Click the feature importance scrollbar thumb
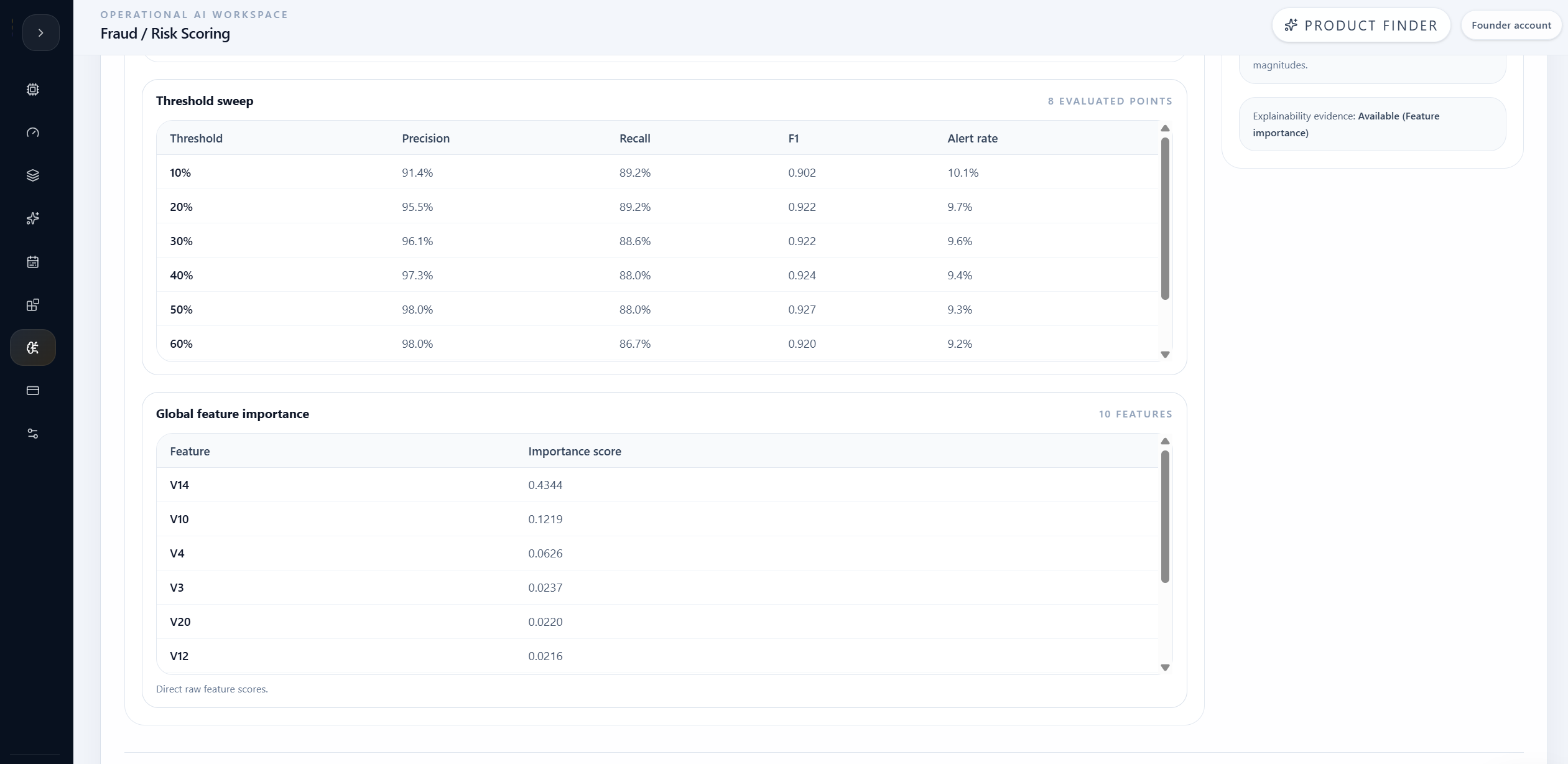Viewport: 1568px width, 764px height. [1165, 516]
